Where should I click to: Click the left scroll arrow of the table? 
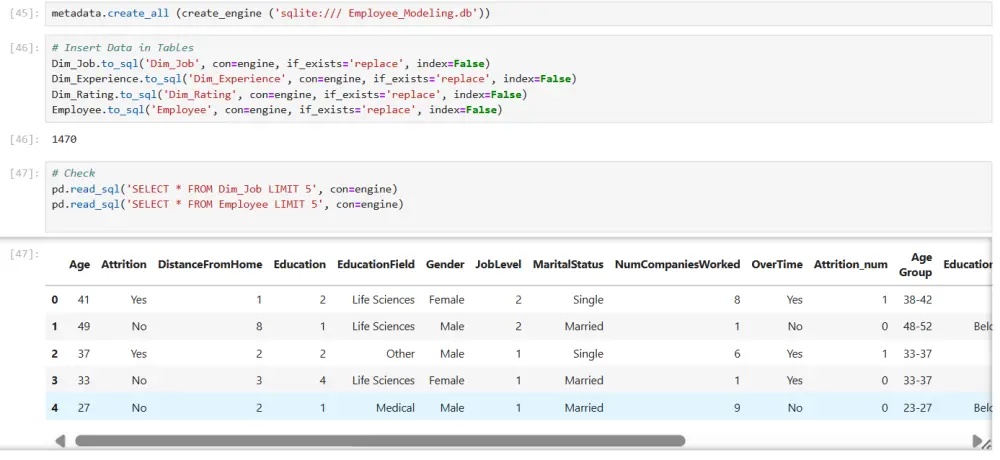pos(60,441)
